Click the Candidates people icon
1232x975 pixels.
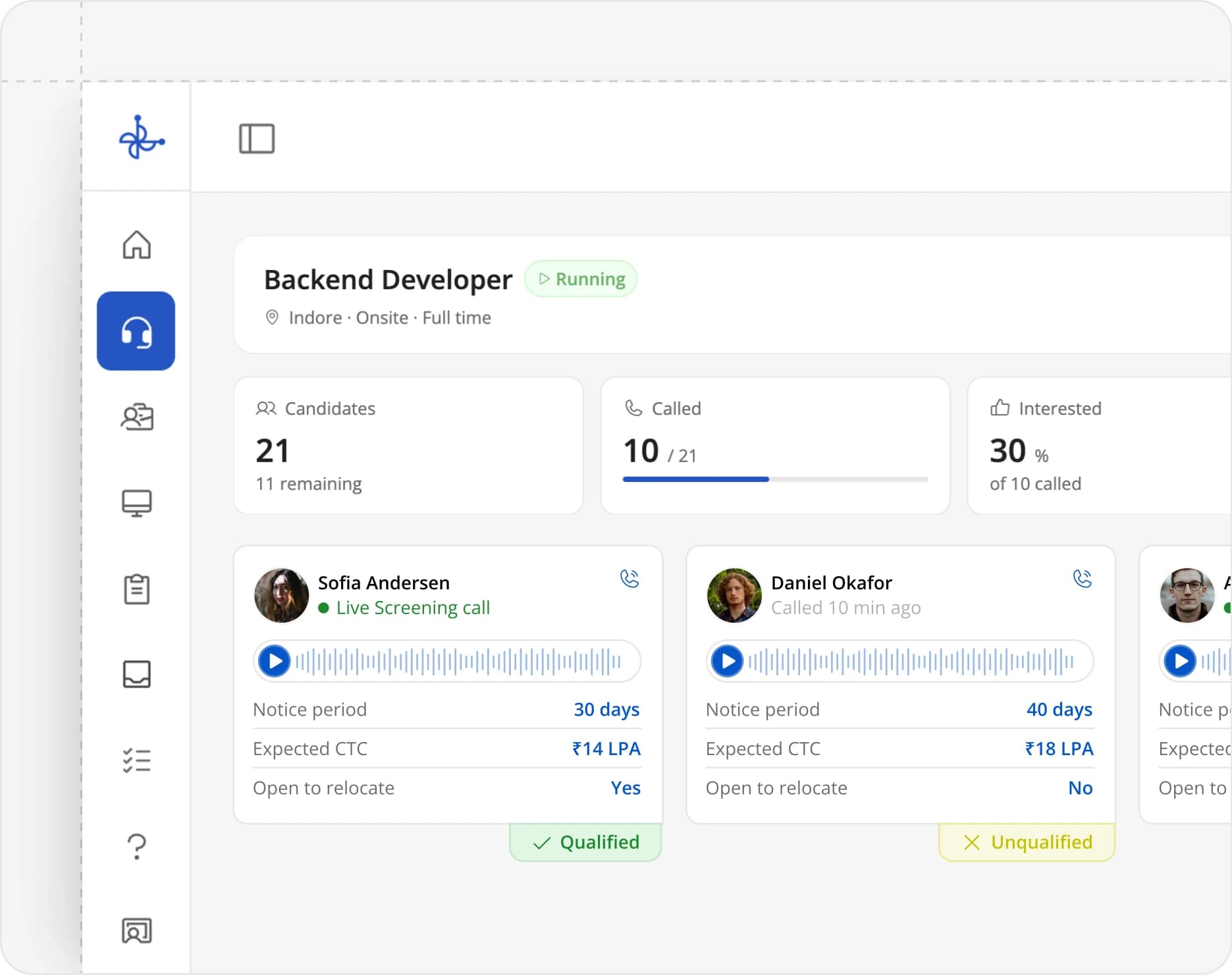click(x=266, y=408)
